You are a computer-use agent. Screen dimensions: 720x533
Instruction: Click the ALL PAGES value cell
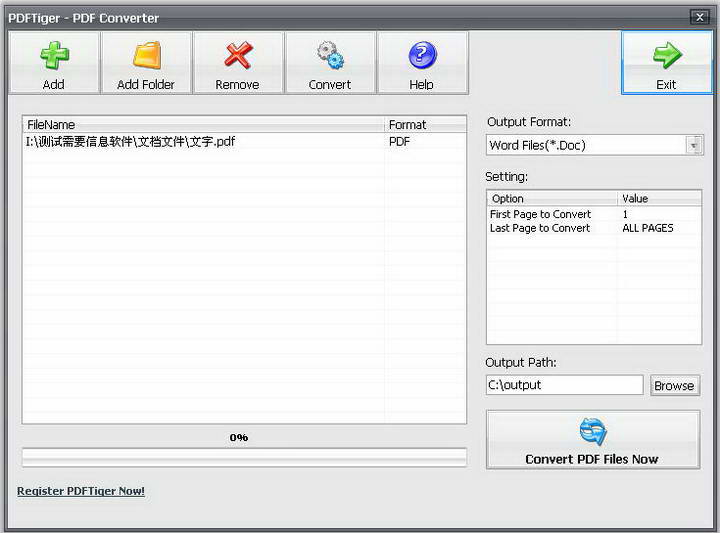648,228
